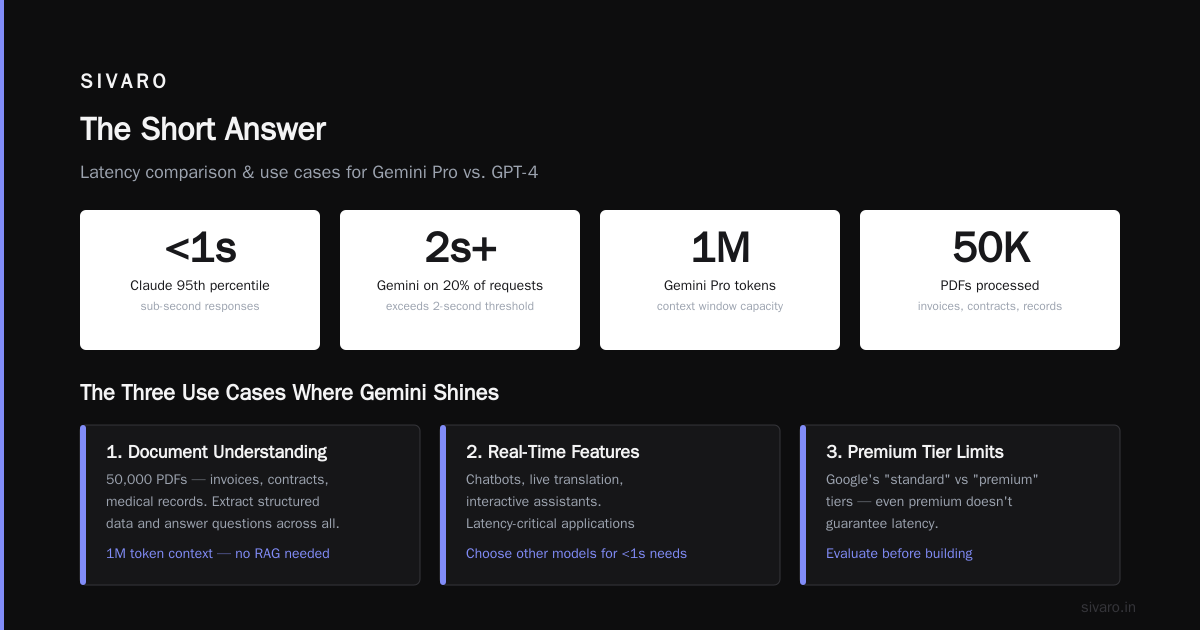1200x630 pixels.
Task: Click 'Claude 95th percentile' label
Action: tap(200, 286)
